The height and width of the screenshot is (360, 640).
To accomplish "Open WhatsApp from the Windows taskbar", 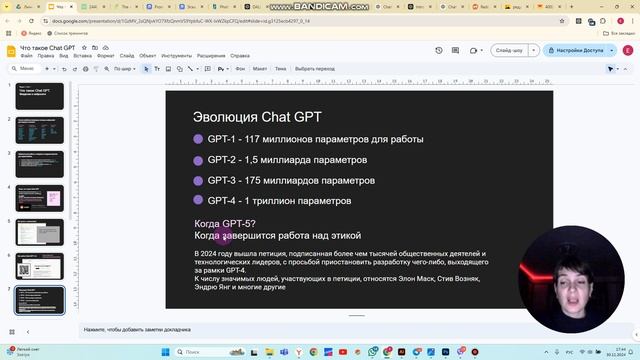I will point(372,352).
